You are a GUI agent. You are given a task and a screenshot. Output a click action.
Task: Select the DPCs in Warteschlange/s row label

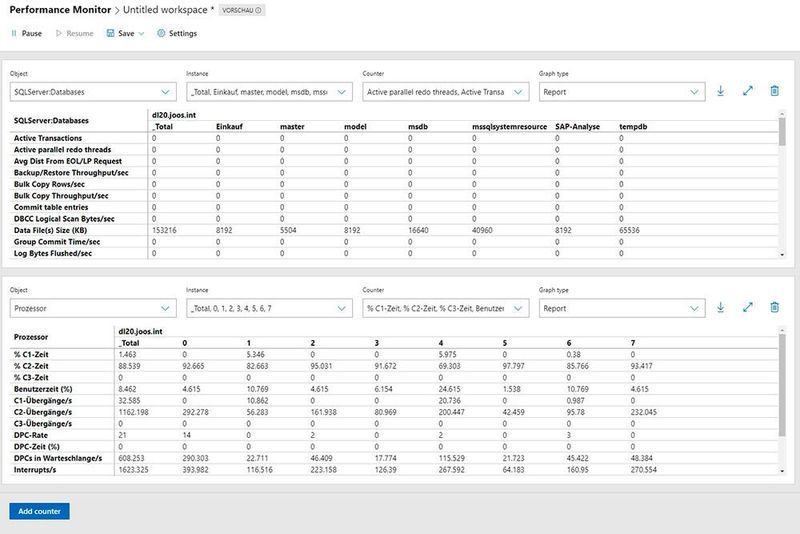coord(58,458)
